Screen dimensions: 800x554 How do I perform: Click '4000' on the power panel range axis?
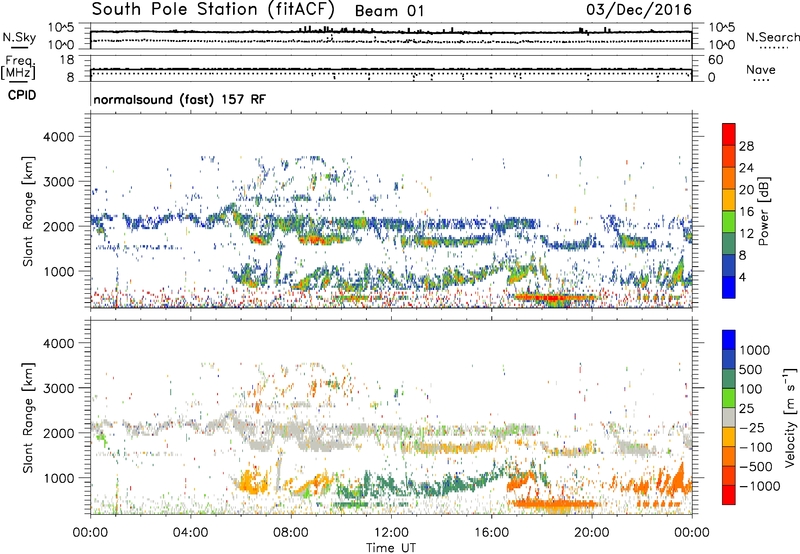click(58, 137)
